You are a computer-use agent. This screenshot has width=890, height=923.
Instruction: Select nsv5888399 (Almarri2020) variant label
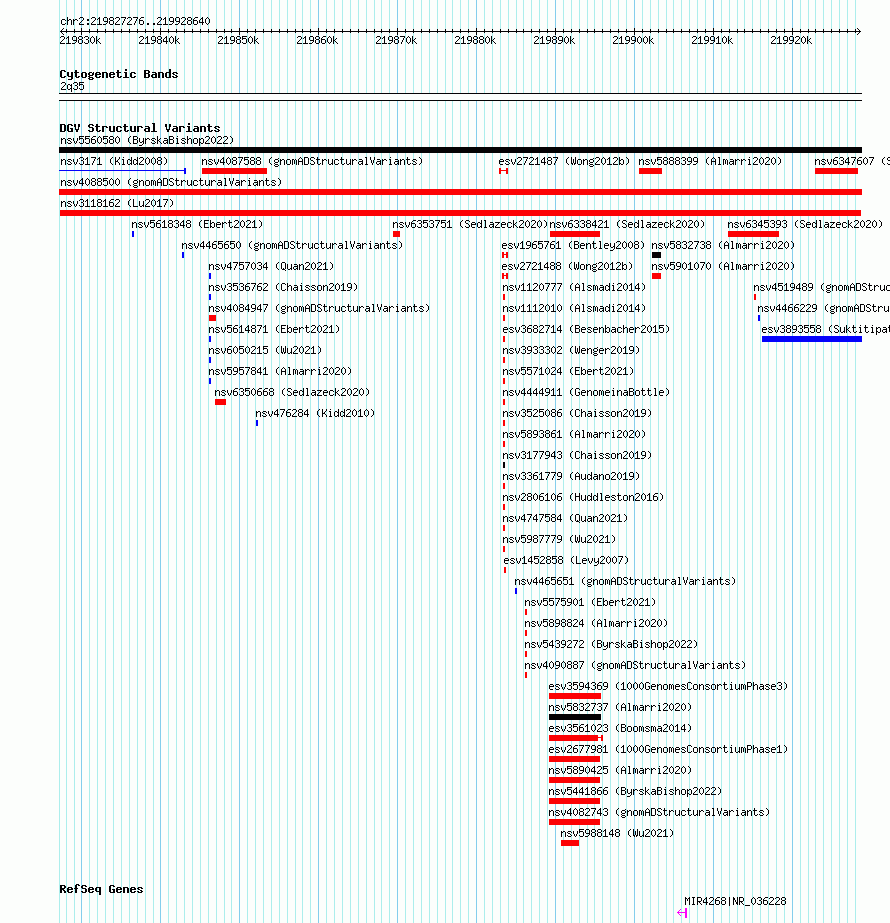pos(710,161)
